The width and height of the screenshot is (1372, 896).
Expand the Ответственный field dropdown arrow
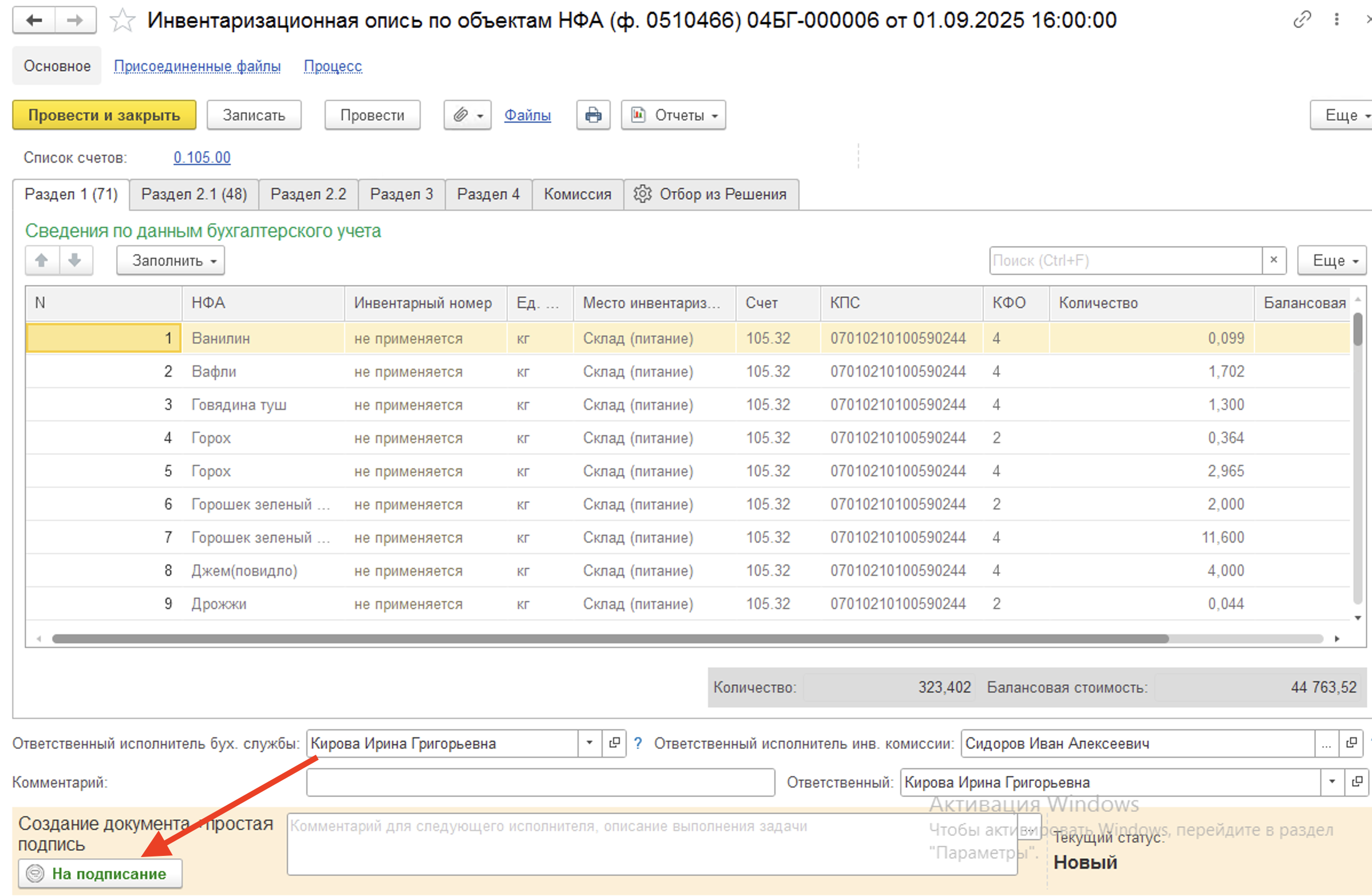pyautogui.click(x=1333, y=782)
